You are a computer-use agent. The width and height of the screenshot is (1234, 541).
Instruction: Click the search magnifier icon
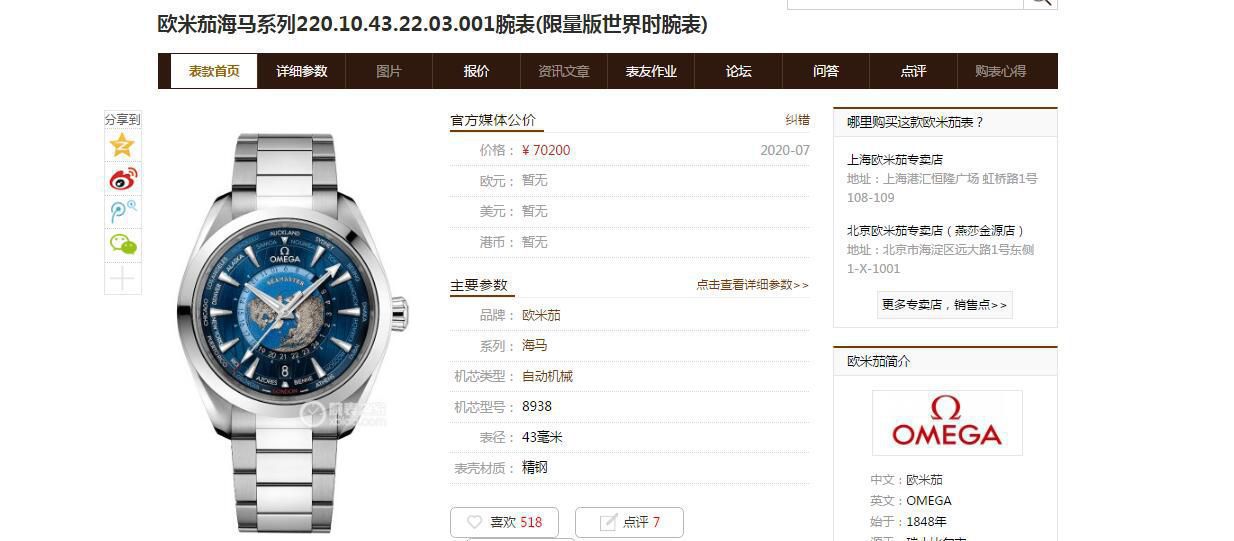[1040, 2]
